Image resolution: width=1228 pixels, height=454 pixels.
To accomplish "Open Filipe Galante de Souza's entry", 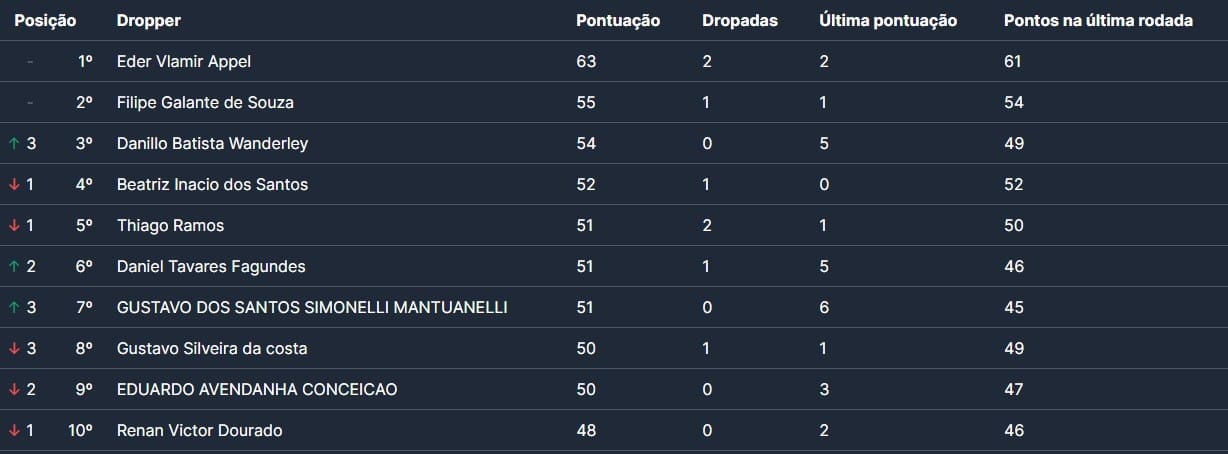I will coord(205,103).
